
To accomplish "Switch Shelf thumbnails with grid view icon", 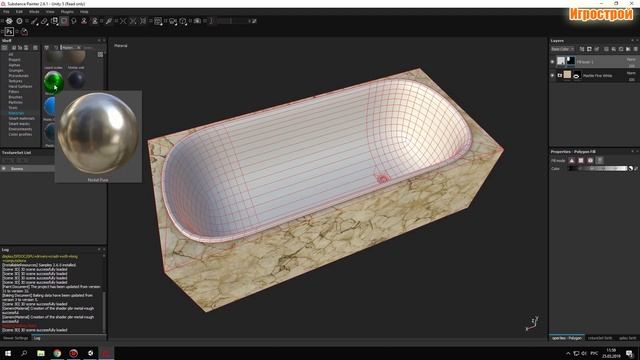I will (100, 54).
